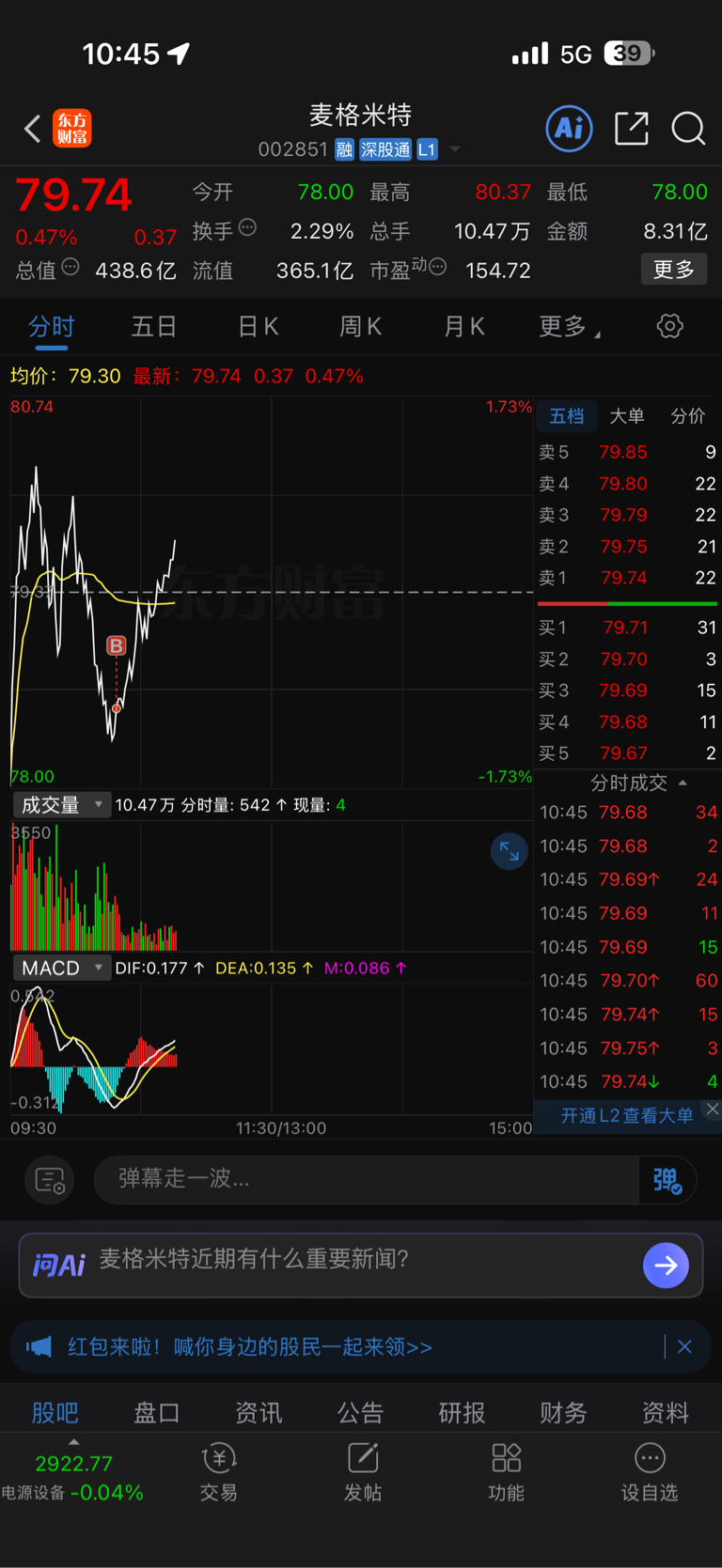Viewport: 722px width, 1568px height.
Task: Select the 分价 tab
Action: [687, 416]
